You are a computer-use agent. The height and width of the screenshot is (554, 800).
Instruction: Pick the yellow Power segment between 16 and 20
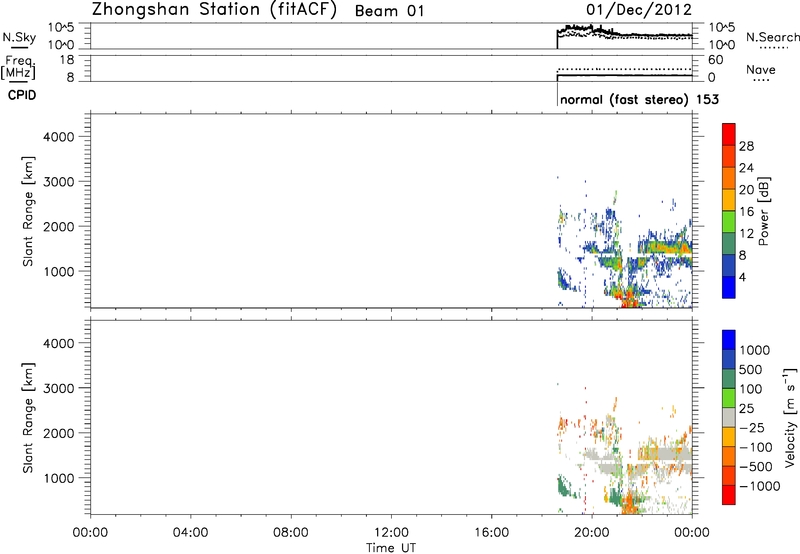(729, 200)
